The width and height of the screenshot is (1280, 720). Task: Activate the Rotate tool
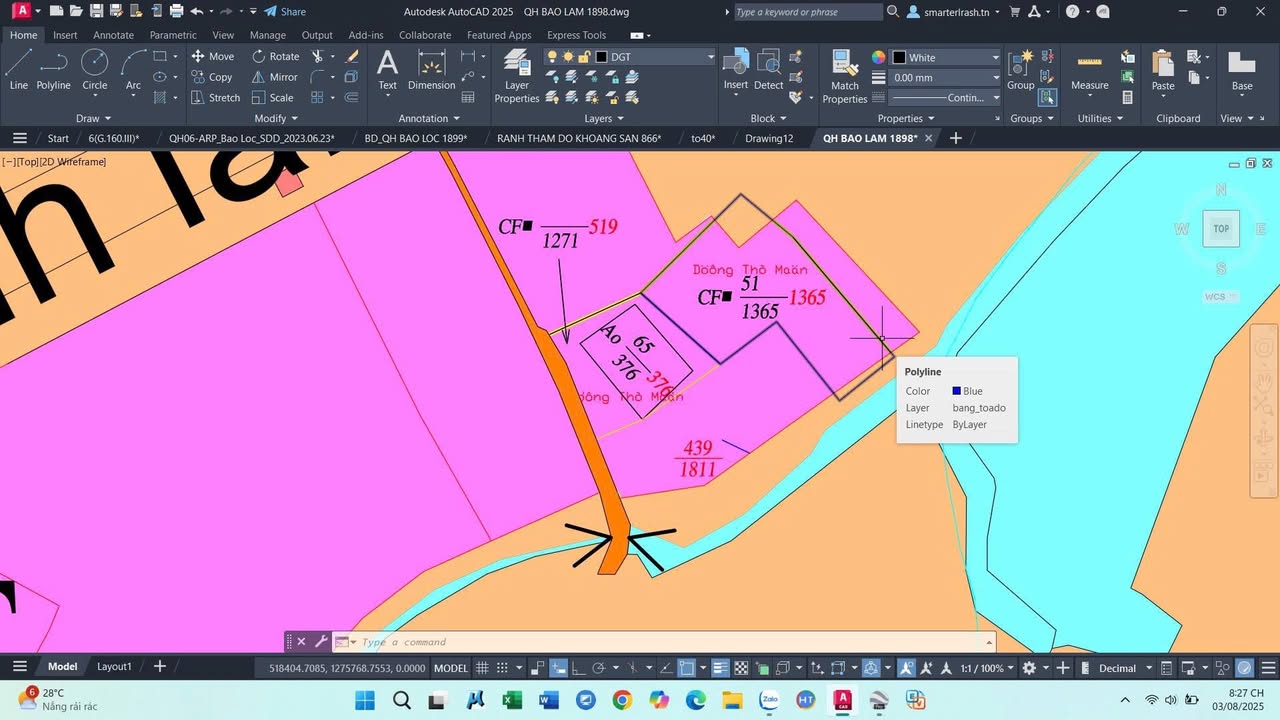coord(276,56)
